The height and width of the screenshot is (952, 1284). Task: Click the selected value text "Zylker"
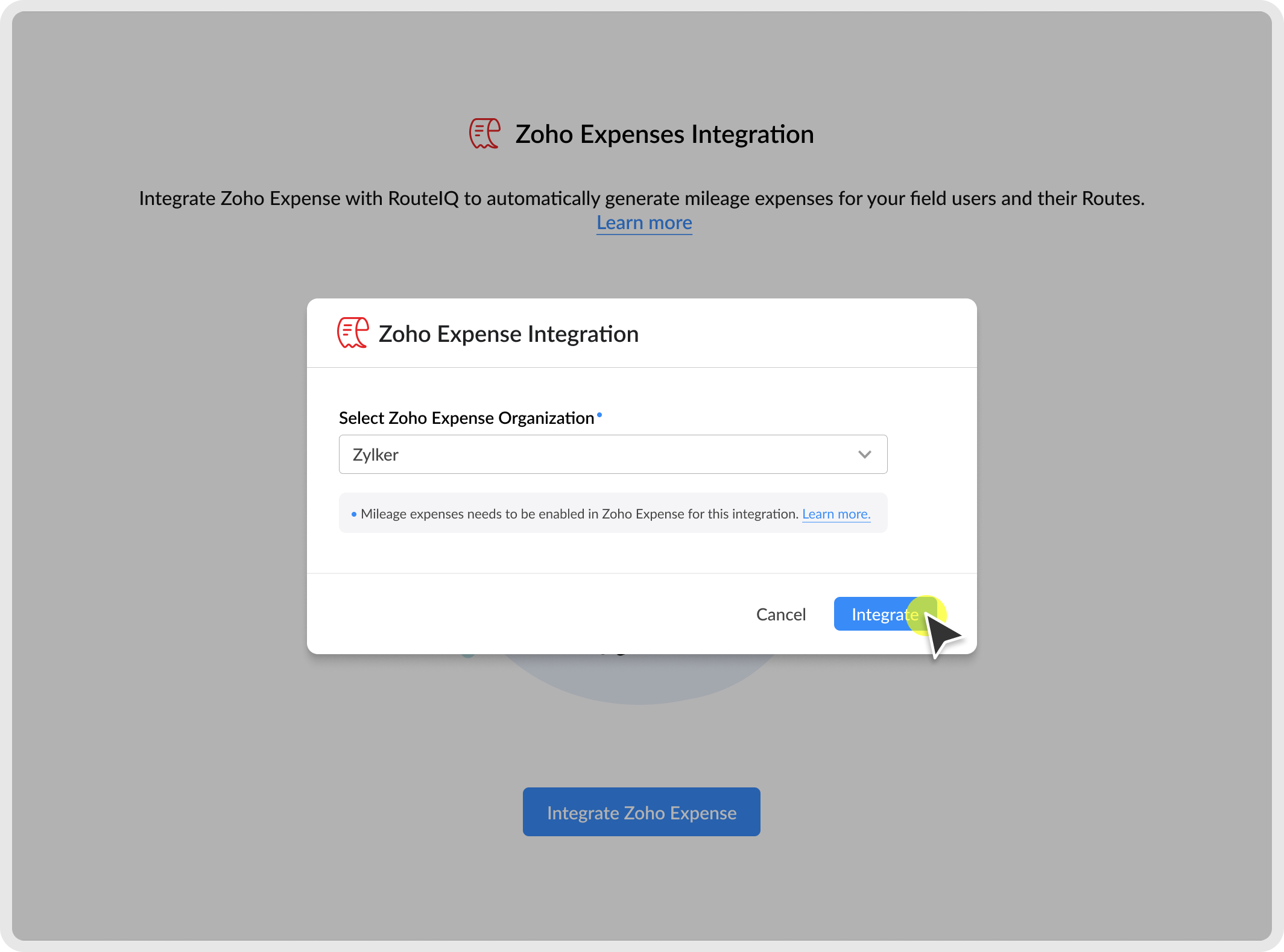point(375,455)
